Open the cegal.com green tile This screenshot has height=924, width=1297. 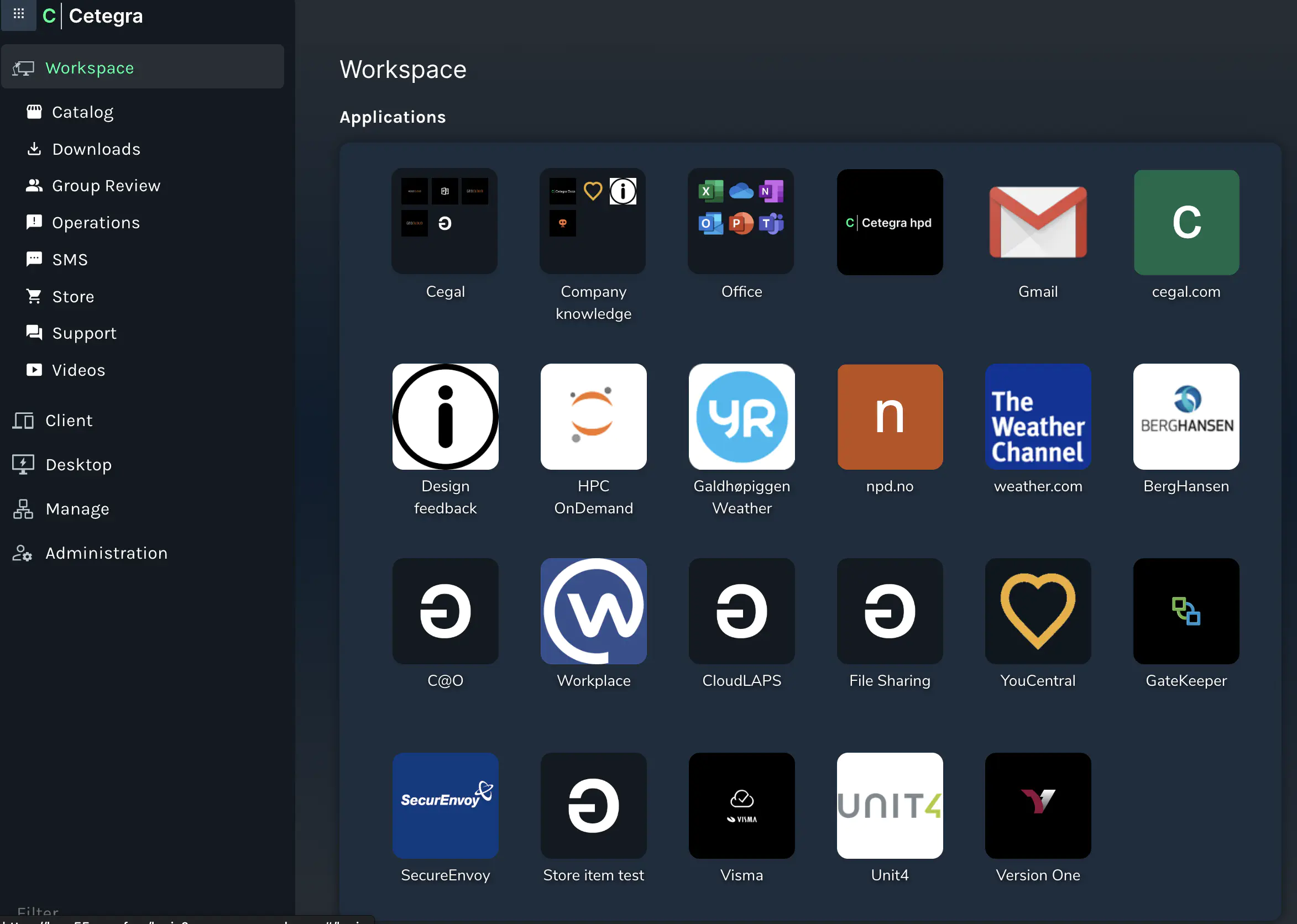[1186, 222]
